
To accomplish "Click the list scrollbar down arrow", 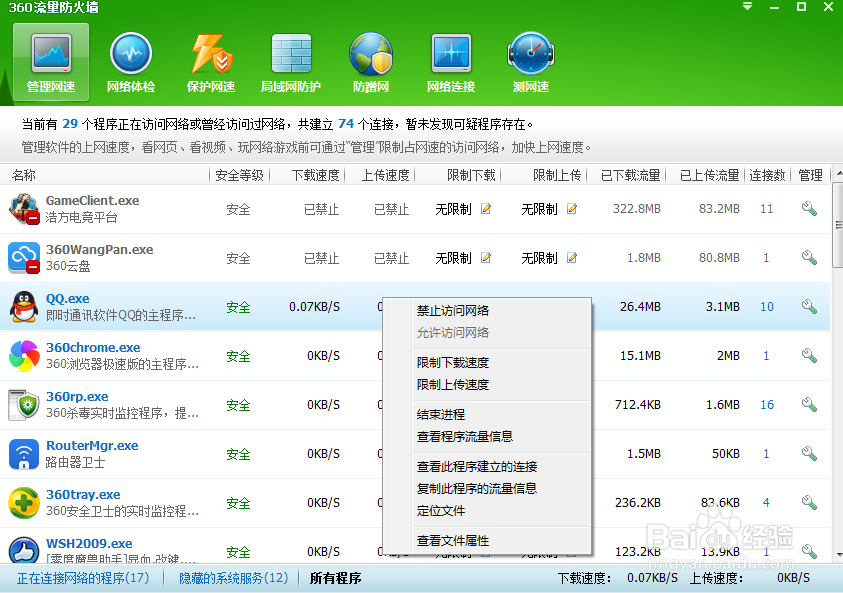I will pyautogui.click(x=838, y=555).
